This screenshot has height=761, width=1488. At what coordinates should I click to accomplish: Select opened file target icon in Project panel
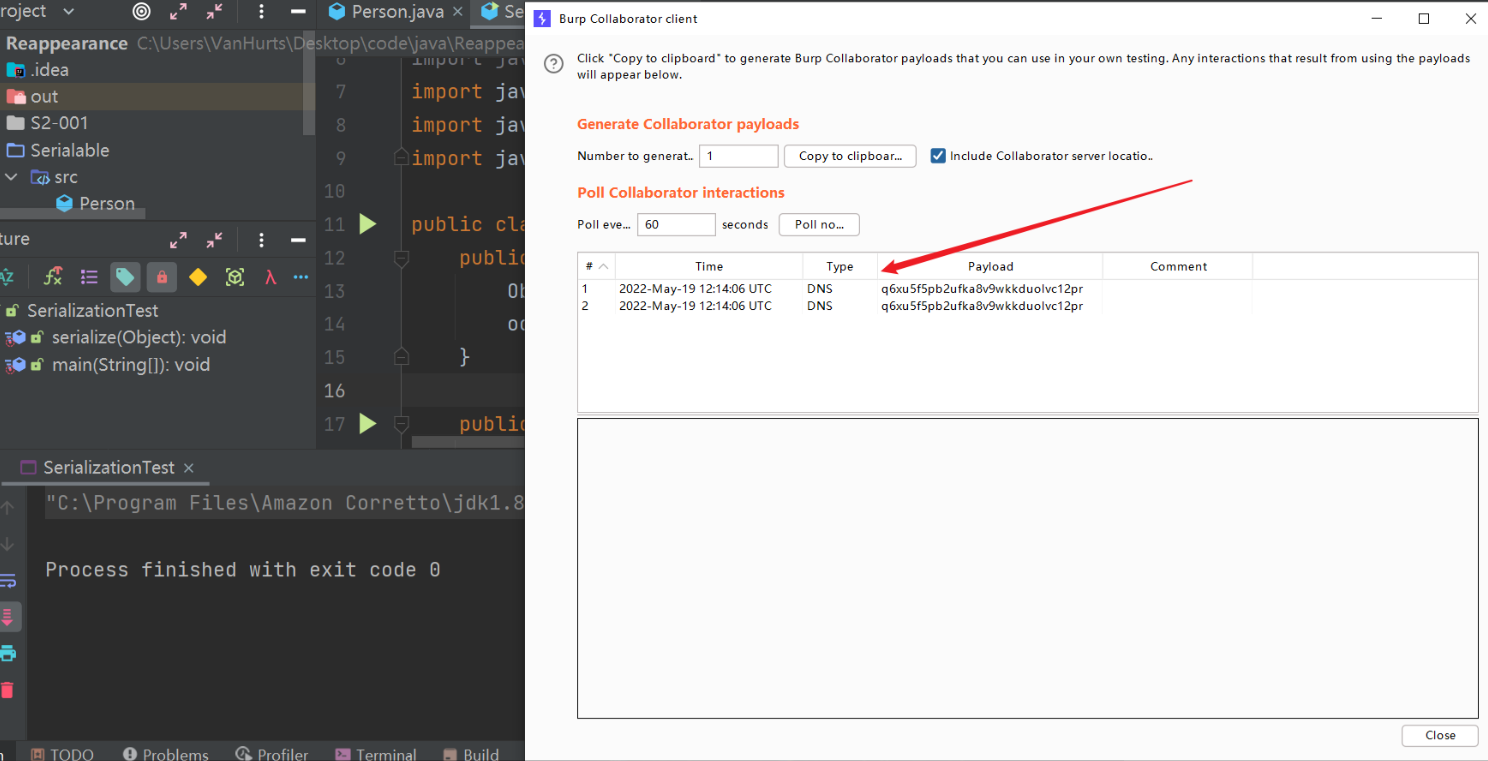pos(142,12)
